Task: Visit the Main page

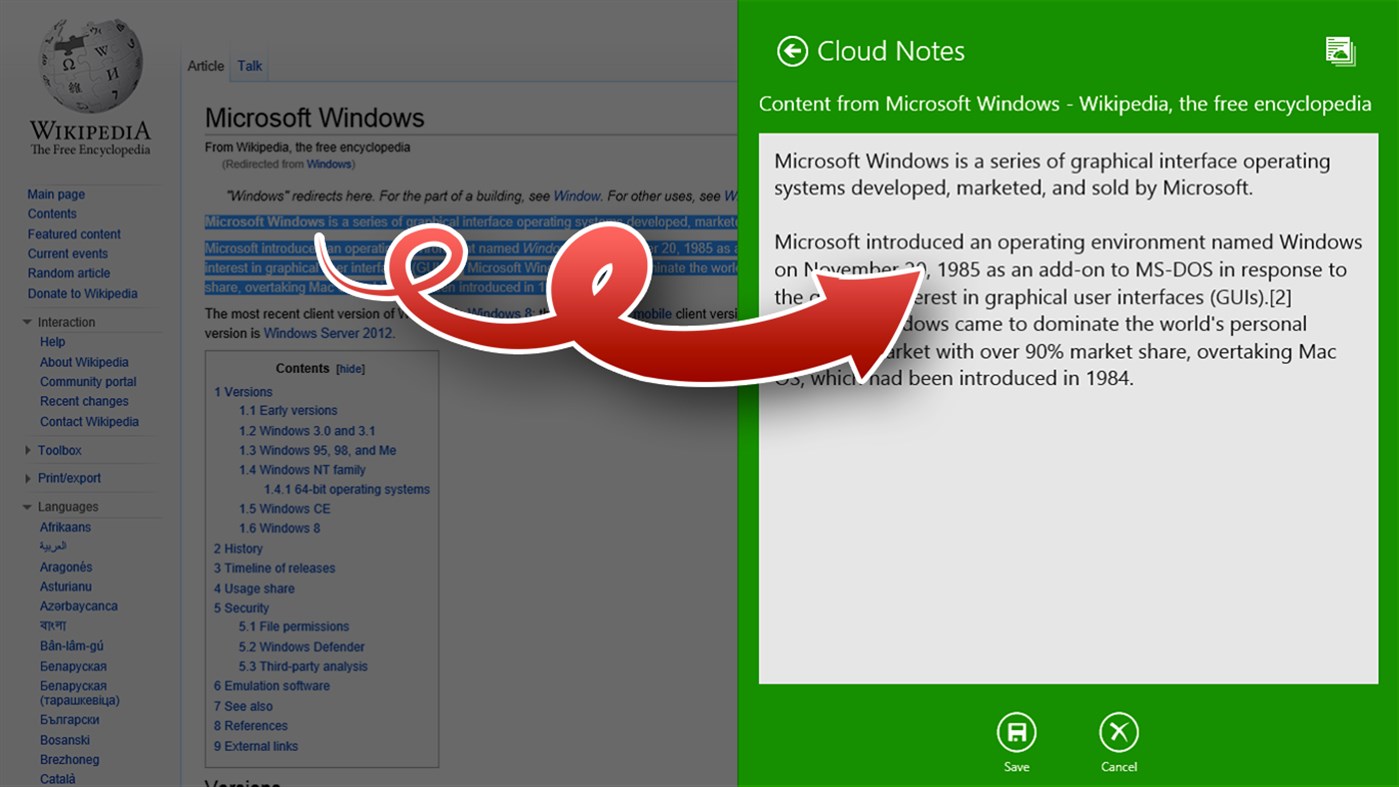Action: (x=56, y=193)
